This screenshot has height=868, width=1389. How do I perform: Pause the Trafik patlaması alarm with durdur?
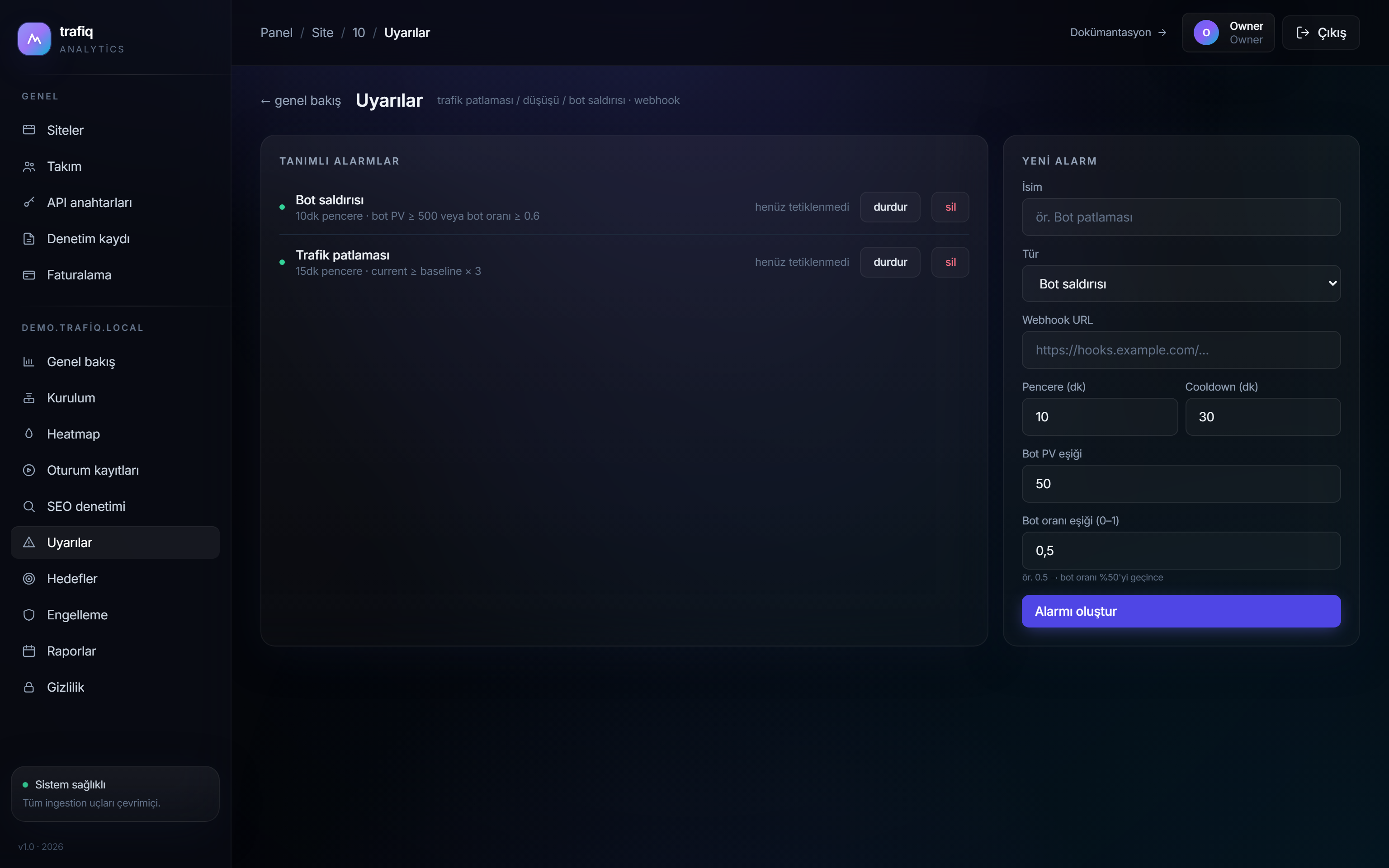[x=890, y=262]
